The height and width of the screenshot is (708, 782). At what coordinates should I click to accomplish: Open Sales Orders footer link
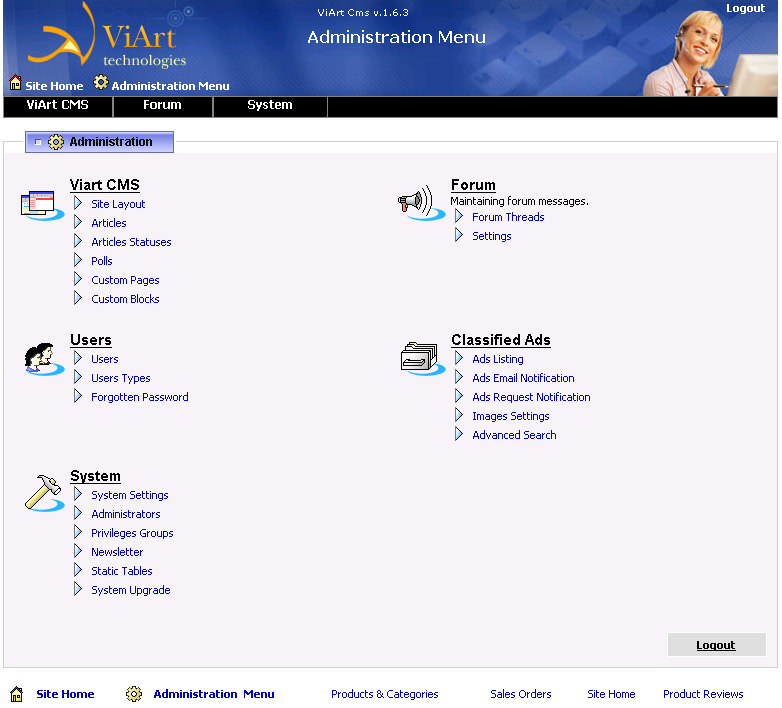point(521,694)
